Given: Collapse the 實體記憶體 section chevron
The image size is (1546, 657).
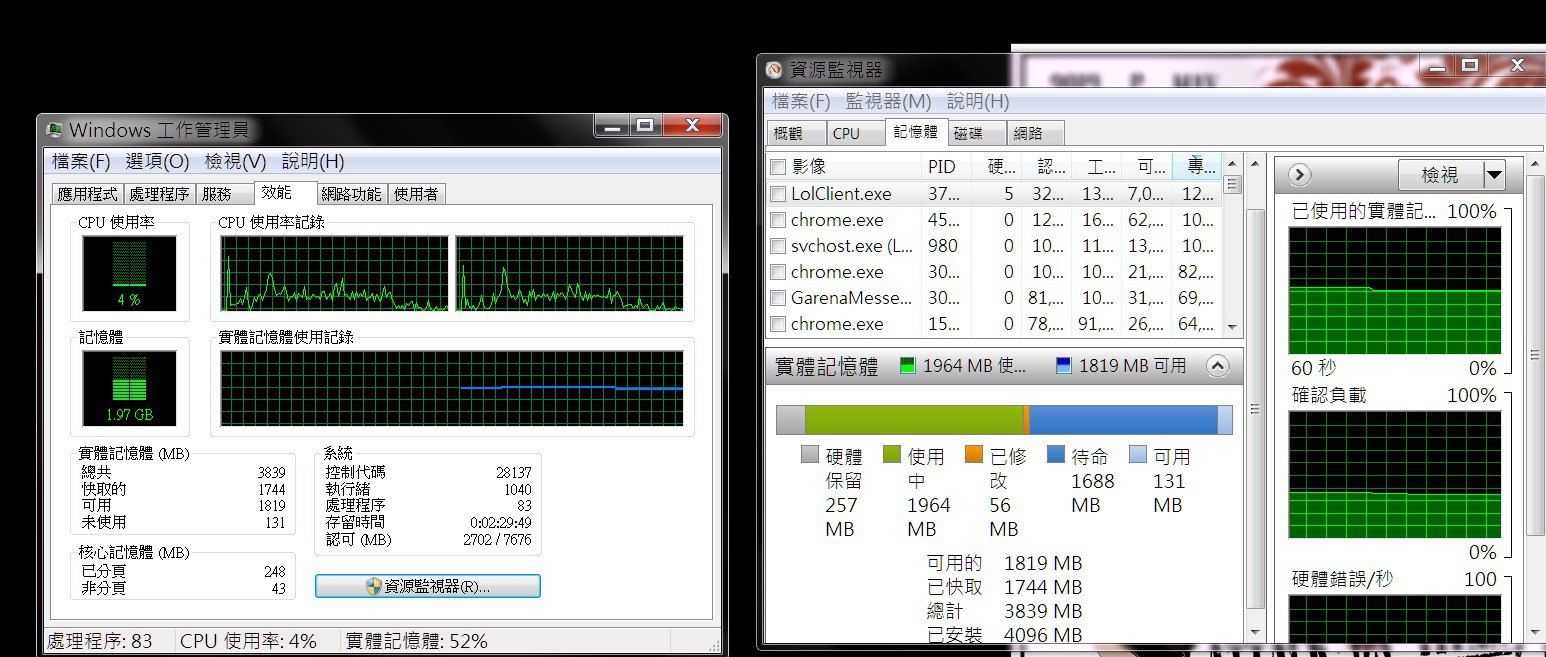Looking at the screenshot, I should [1217, 366].
